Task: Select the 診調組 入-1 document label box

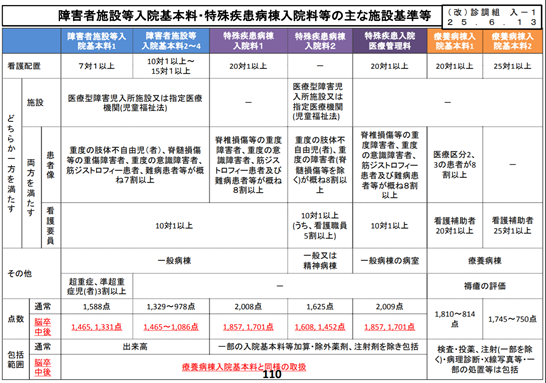Action: point(492,17)
